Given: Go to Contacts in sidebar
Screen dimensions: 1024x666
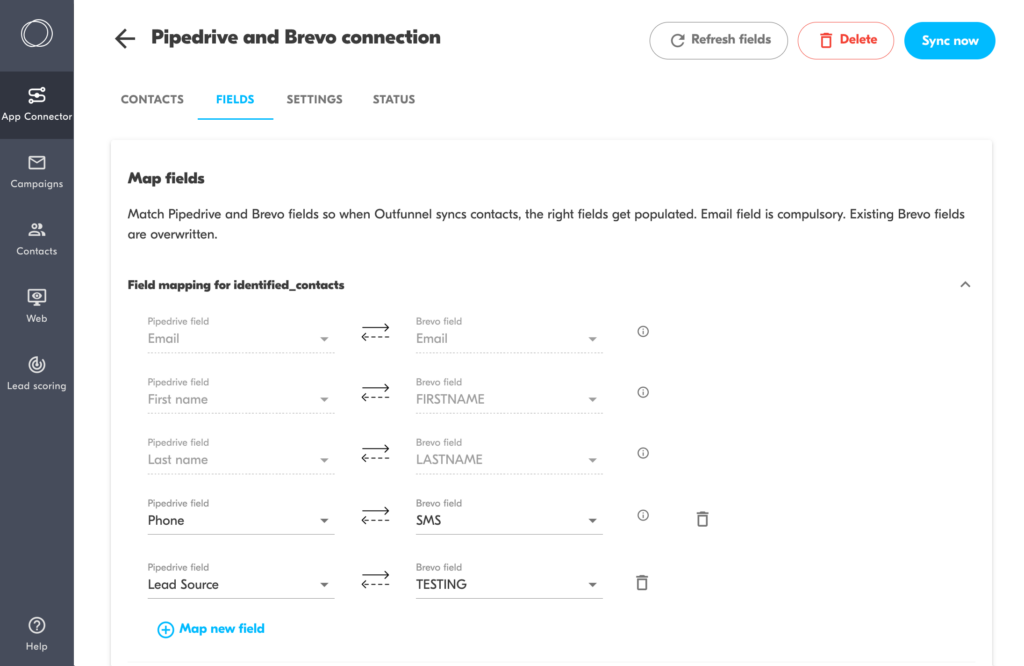Looking at the screenshot, I should tap(37, 239).
